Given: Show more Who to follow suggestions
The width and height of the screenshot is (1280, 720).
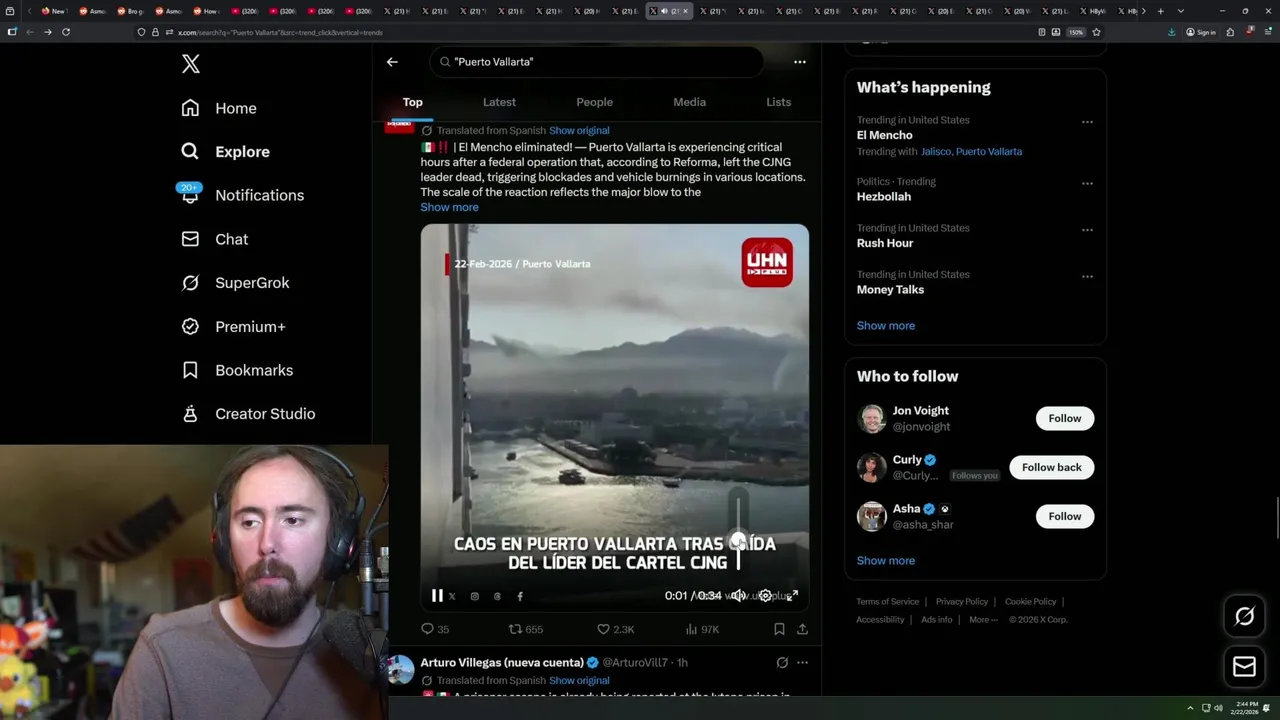Looking at the screenshot, I should click(885, 561).
